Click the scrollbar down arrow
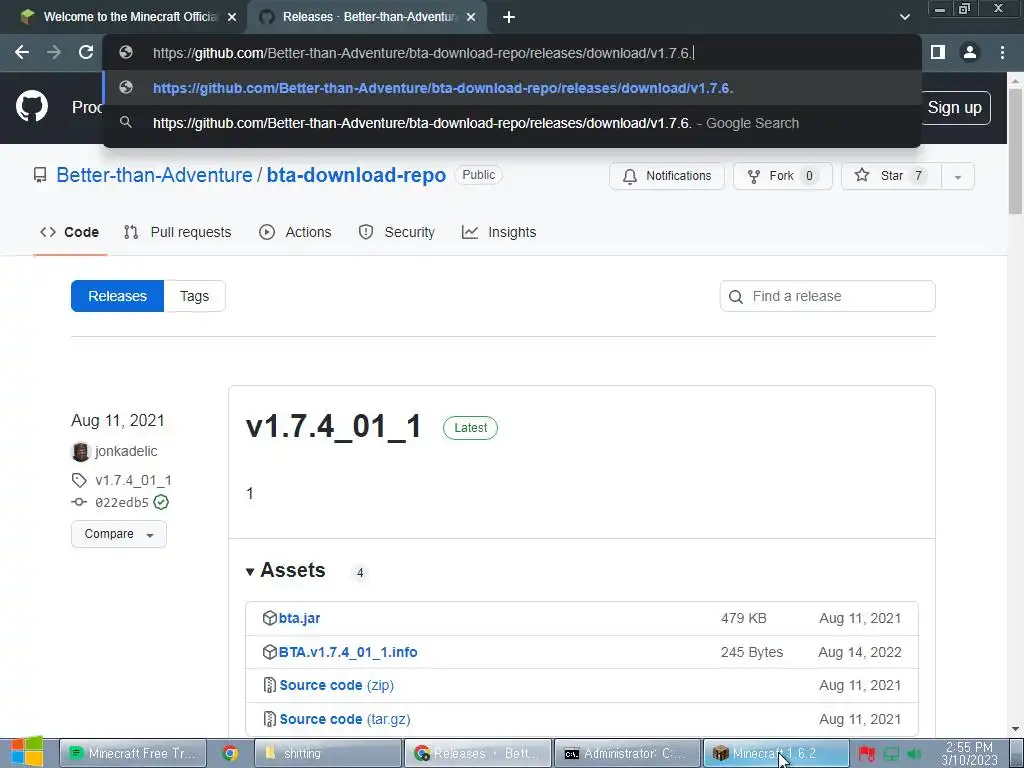This screenshot has width=1024, height=768. (x=1016, y=728)
